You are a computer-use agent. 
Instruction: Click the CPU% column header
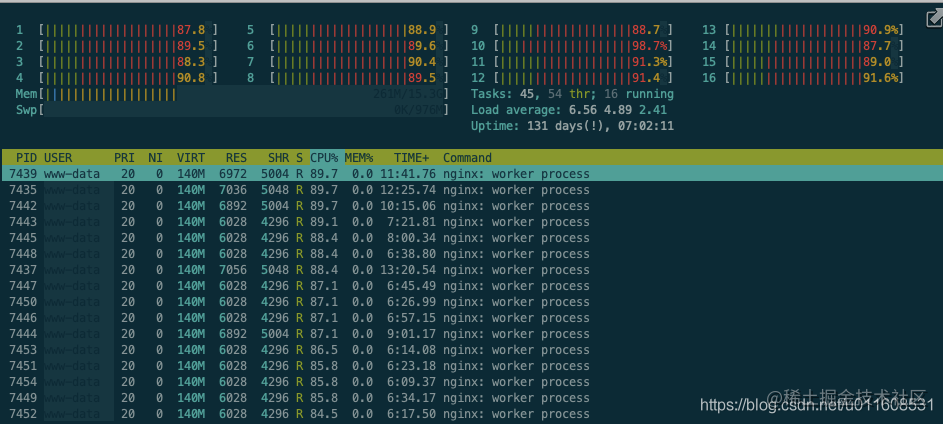tap(324, 158)
